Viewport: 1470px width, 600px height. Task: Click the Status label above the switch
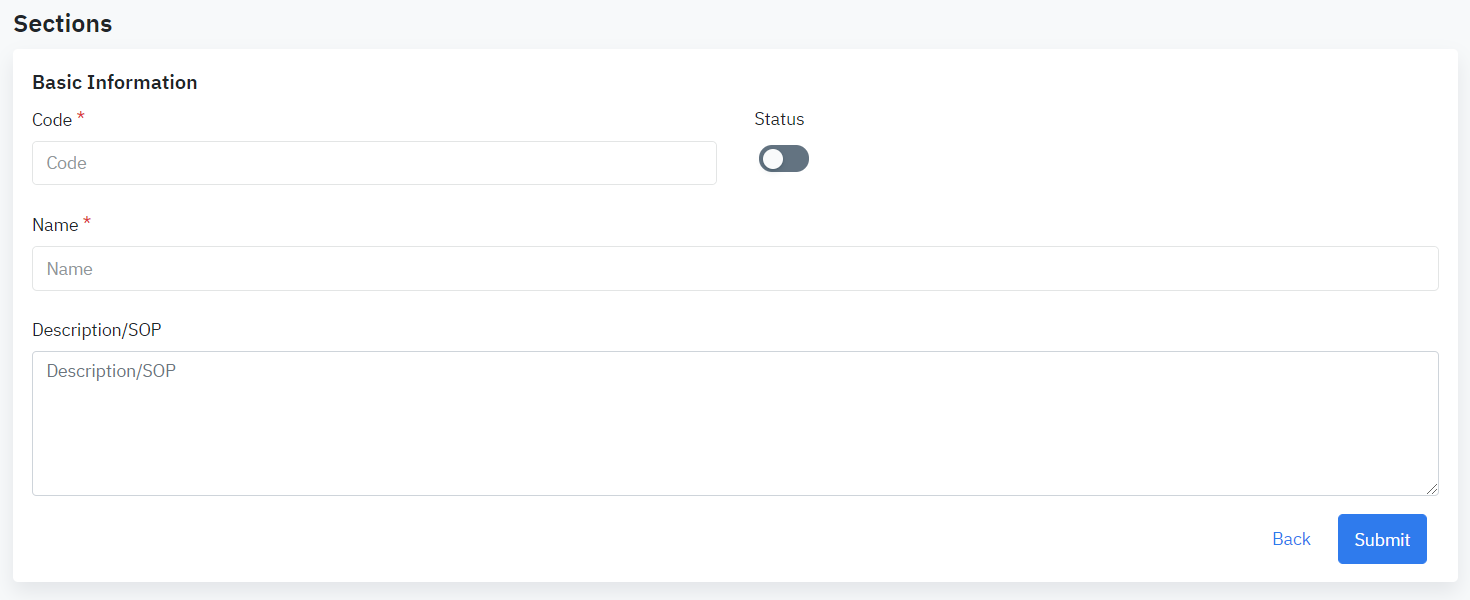click(779, 119)
